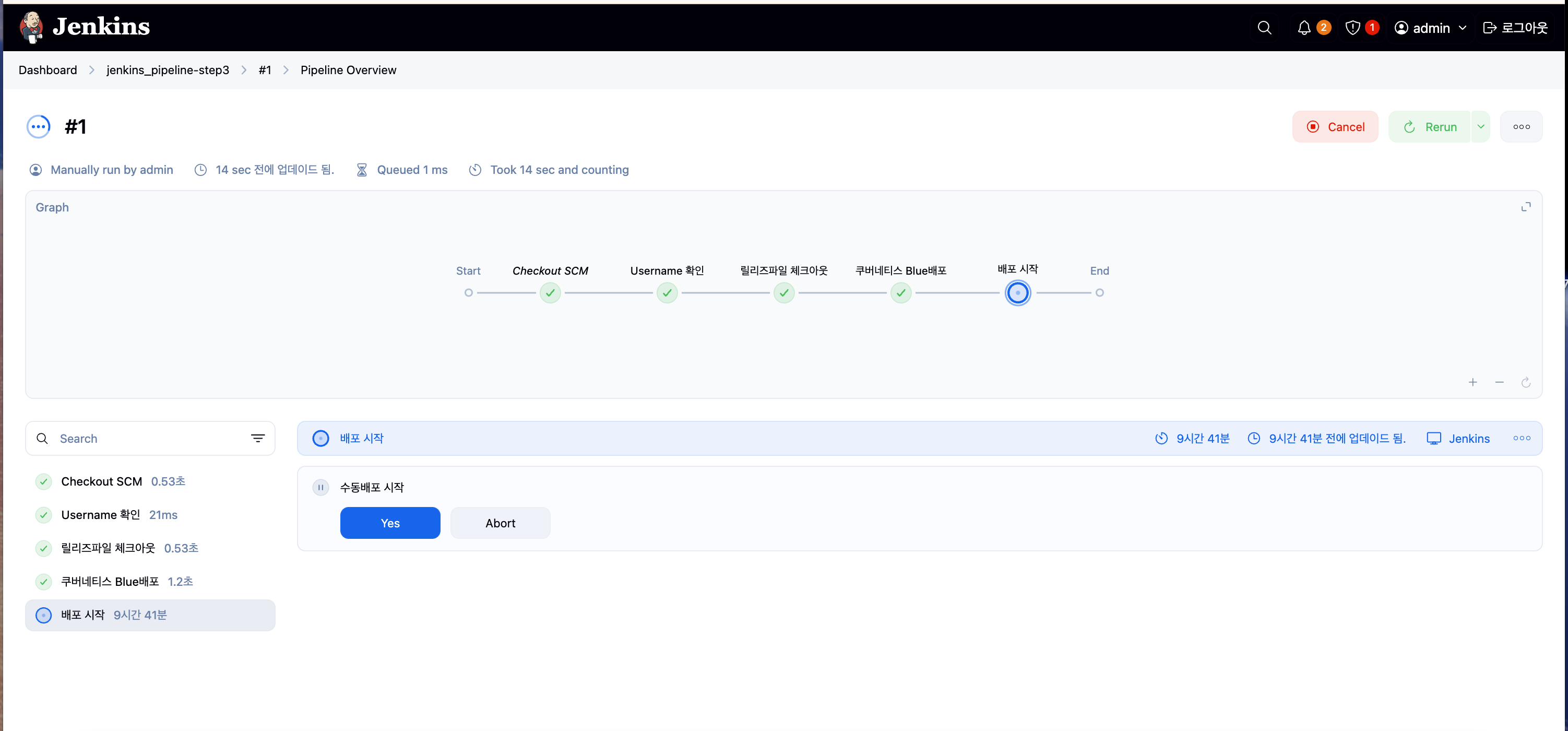1568x731 pixels.
Task: Zoom out graph with minus icon
Action: [1499, 382]
